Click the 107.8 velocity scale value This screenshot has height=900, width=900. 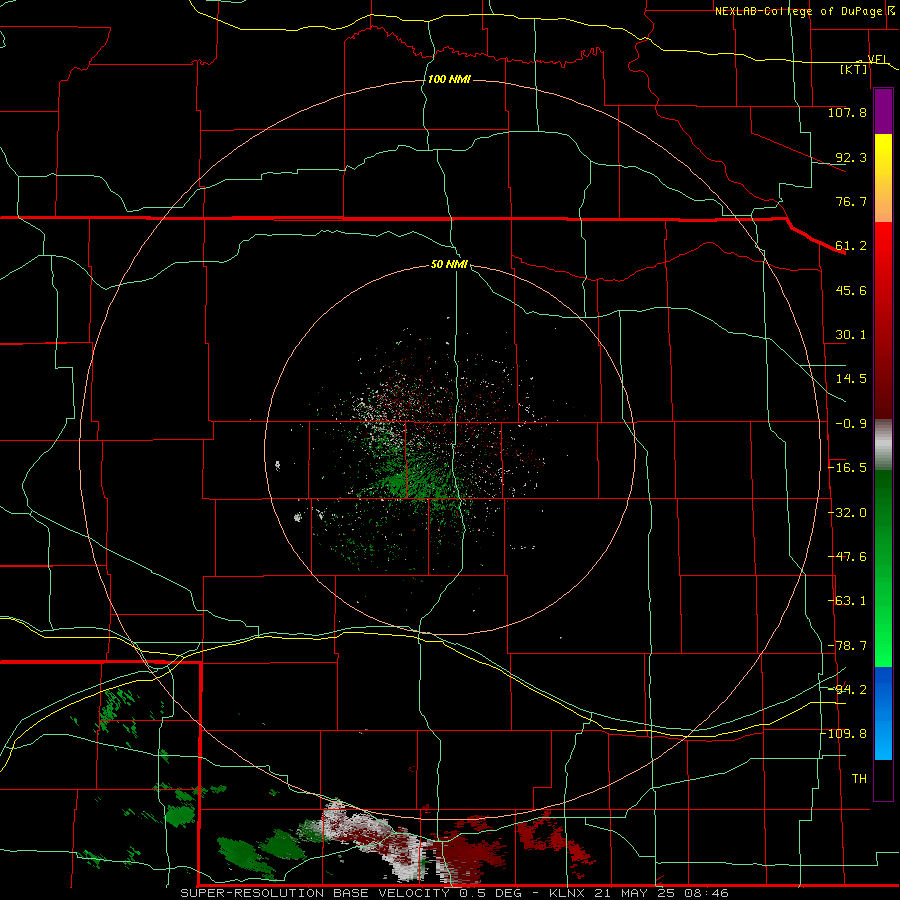pos(847,113)
